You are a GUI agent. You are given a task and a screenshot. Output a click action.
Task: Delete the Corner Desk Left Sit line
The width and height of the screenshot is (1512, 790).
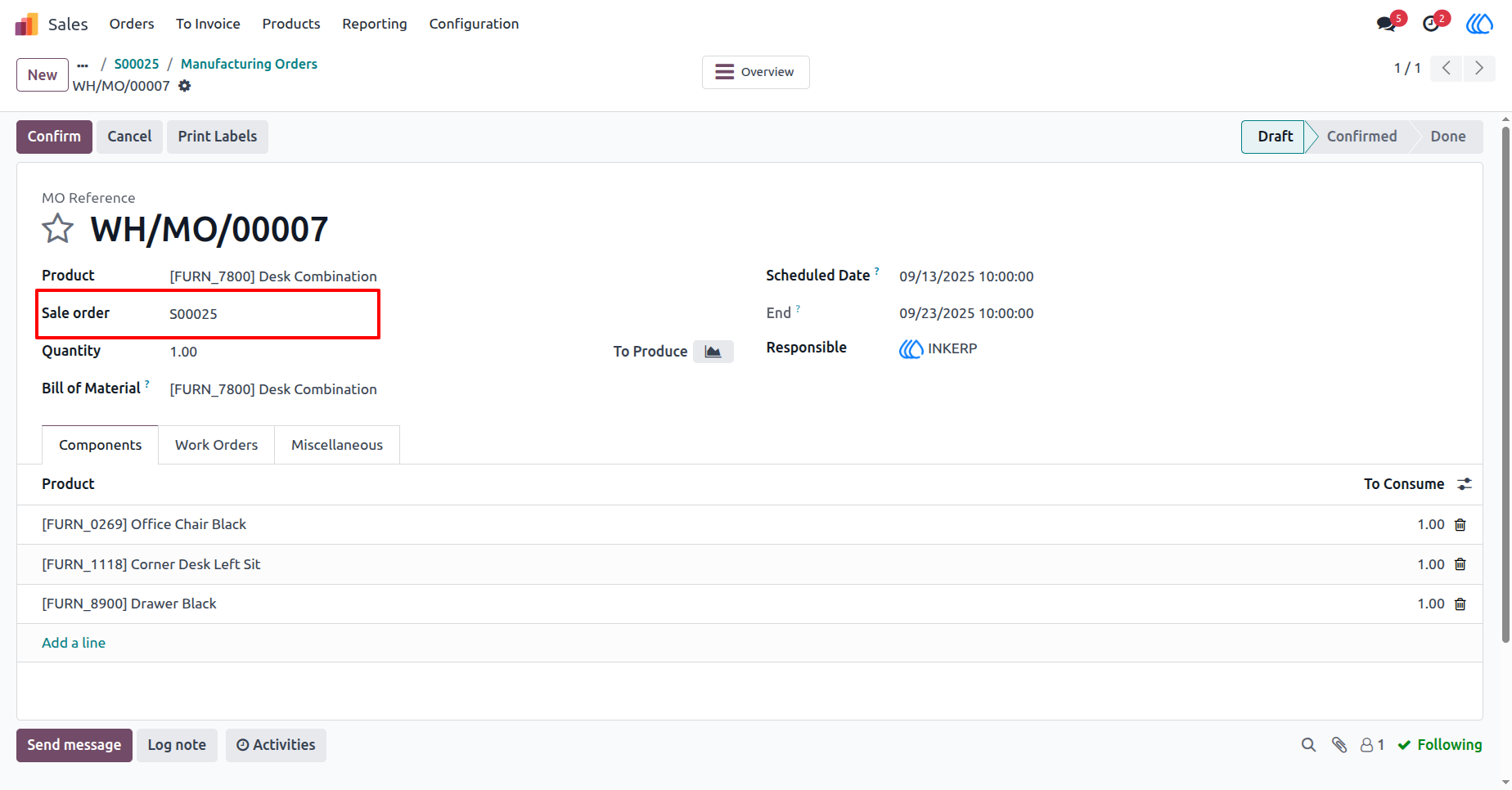pyautogui.click(x=1460, y=564)
